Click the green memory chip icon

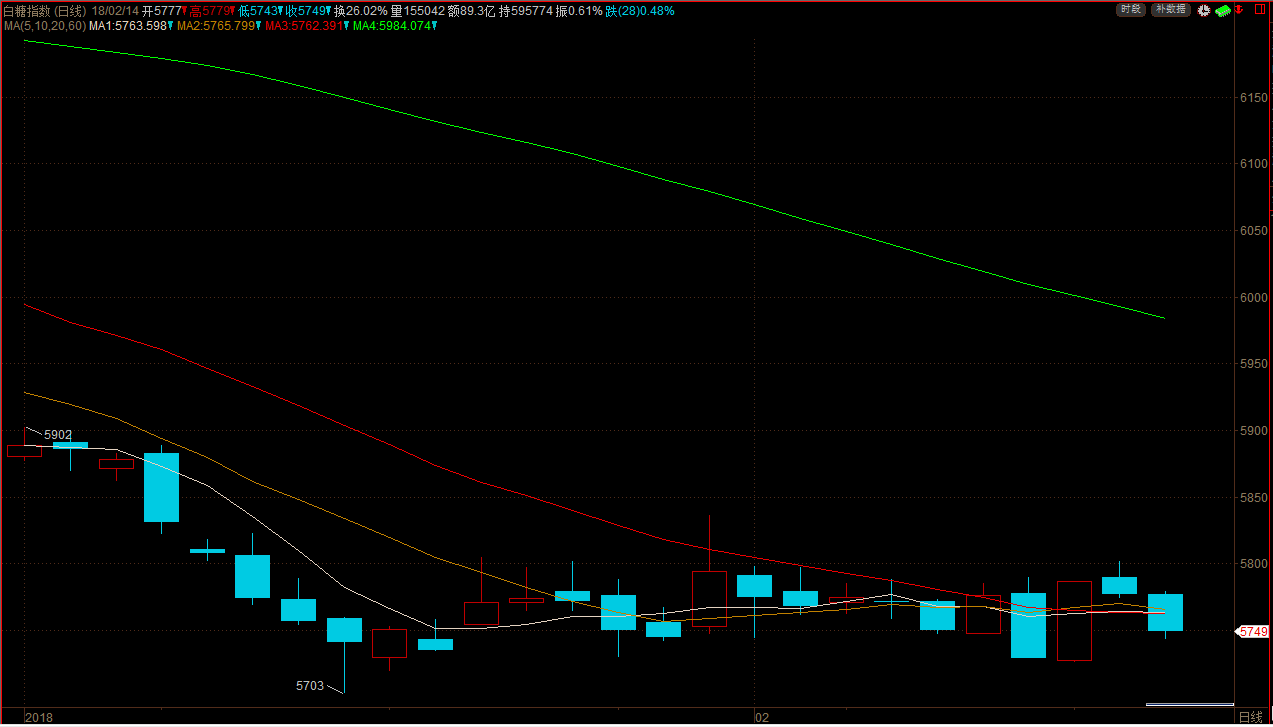point(1223,11)
